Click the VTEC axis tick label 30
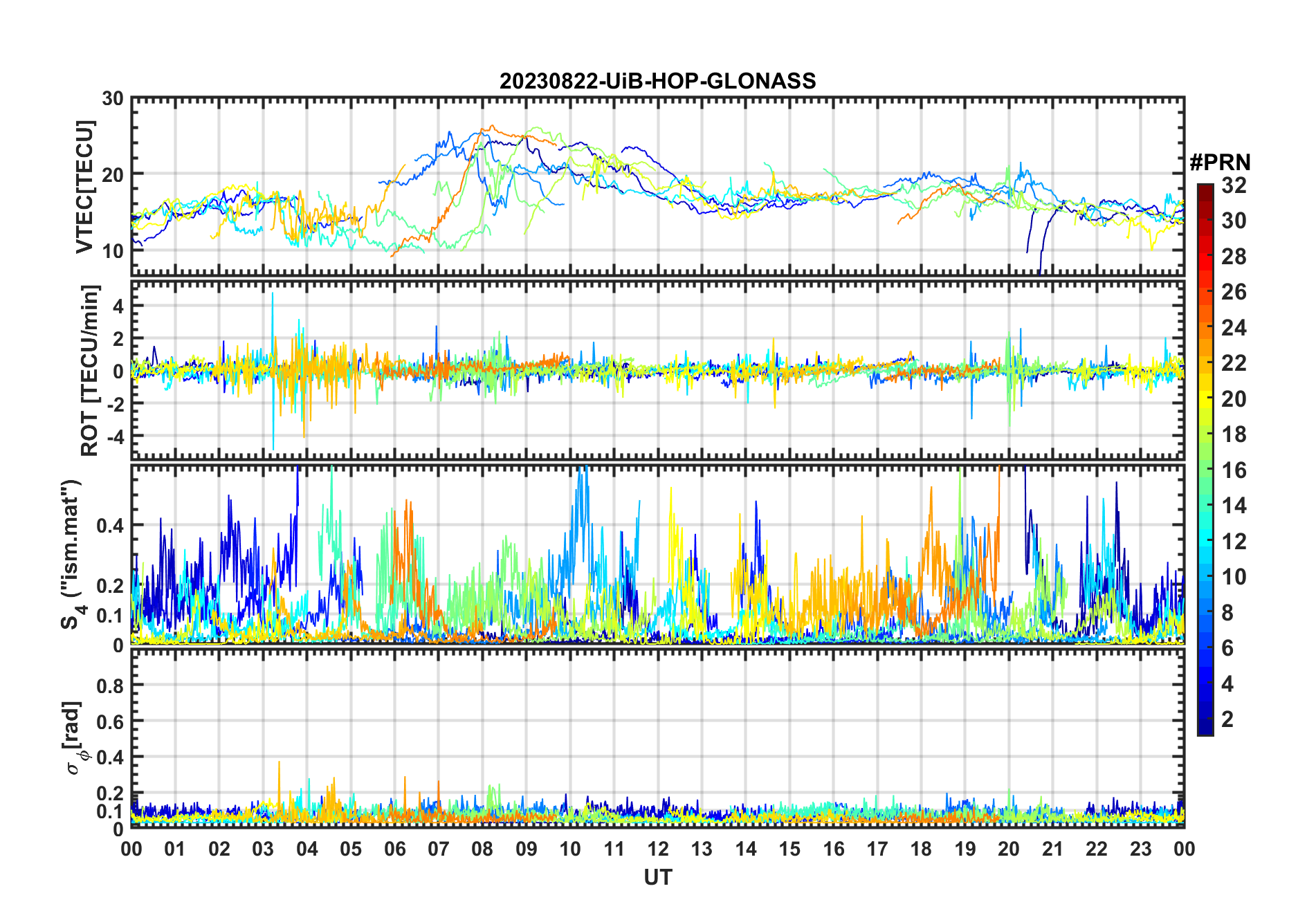 (x=113, y=99)
